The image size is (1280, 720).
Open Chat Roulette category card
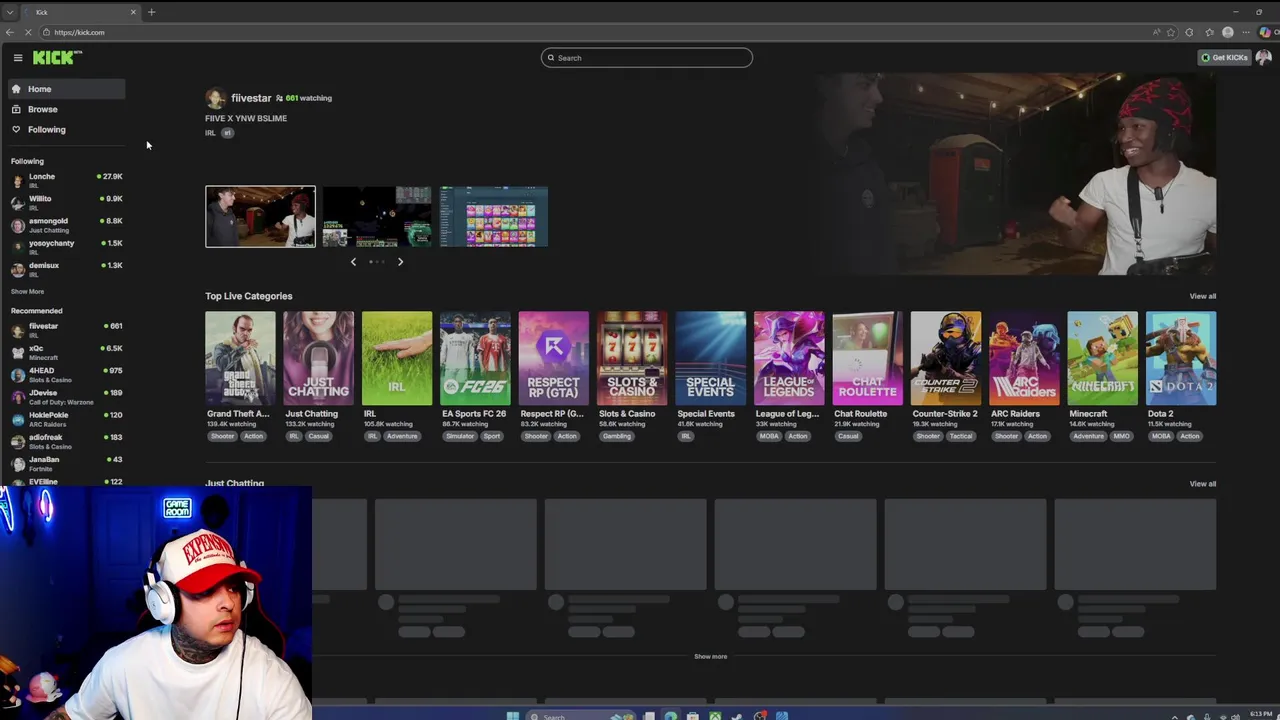(867, 358)
